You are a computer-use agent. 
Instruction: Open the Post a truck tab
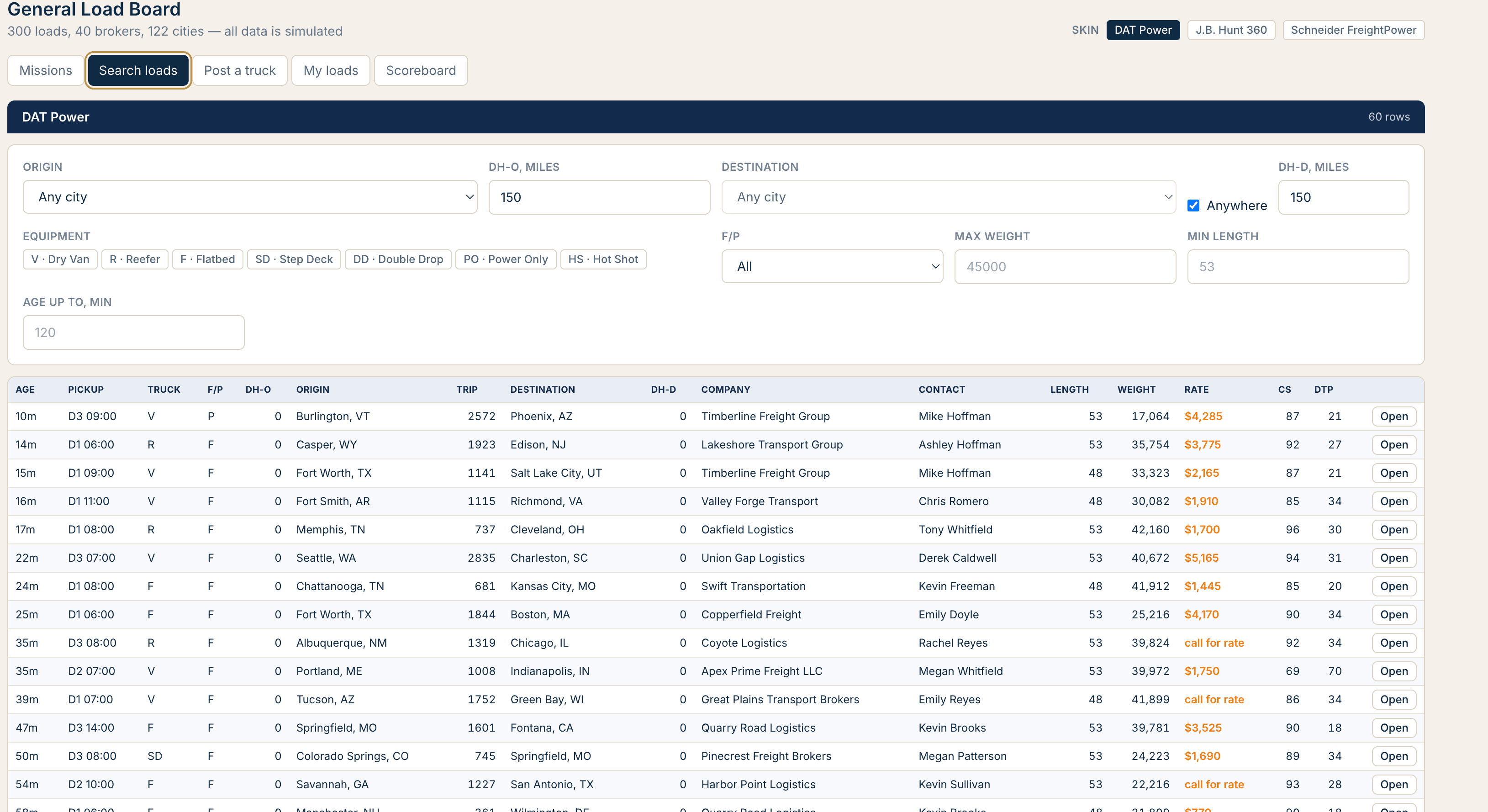(x=240, y=70)
